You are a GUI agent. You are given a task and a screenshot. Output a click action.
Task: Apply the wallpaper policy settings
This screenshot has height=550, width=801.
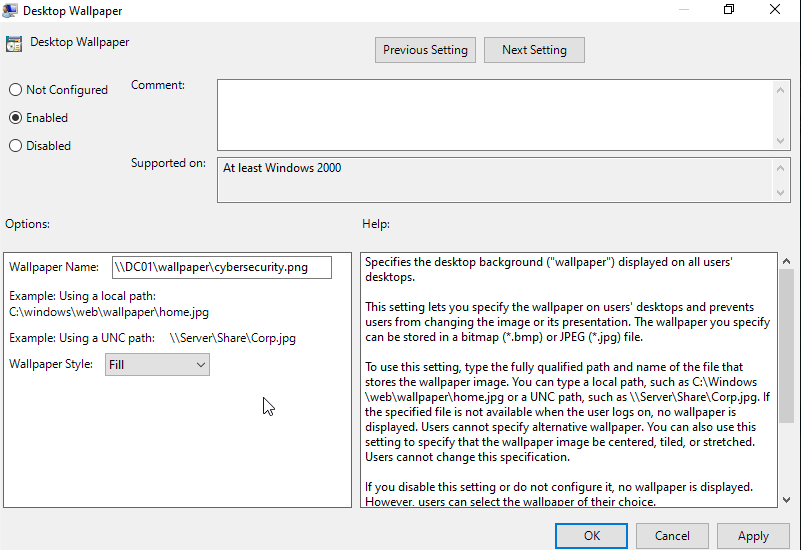pyautogui.click(x=753, y=536)
